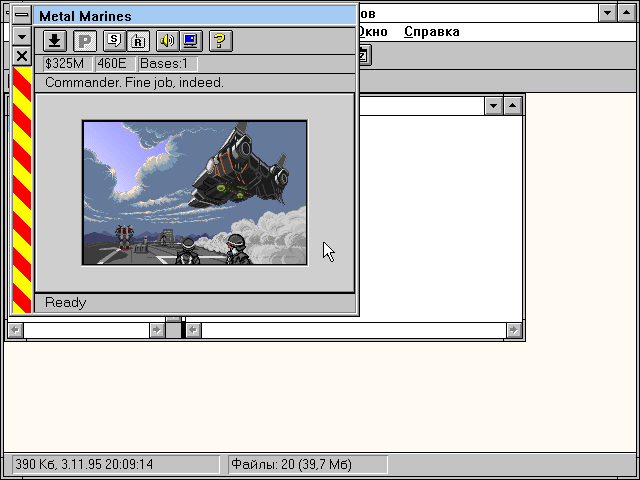Toggle sound with the speaker icon
The height and width of the screenshot is (480, 640).
[167, 41]
